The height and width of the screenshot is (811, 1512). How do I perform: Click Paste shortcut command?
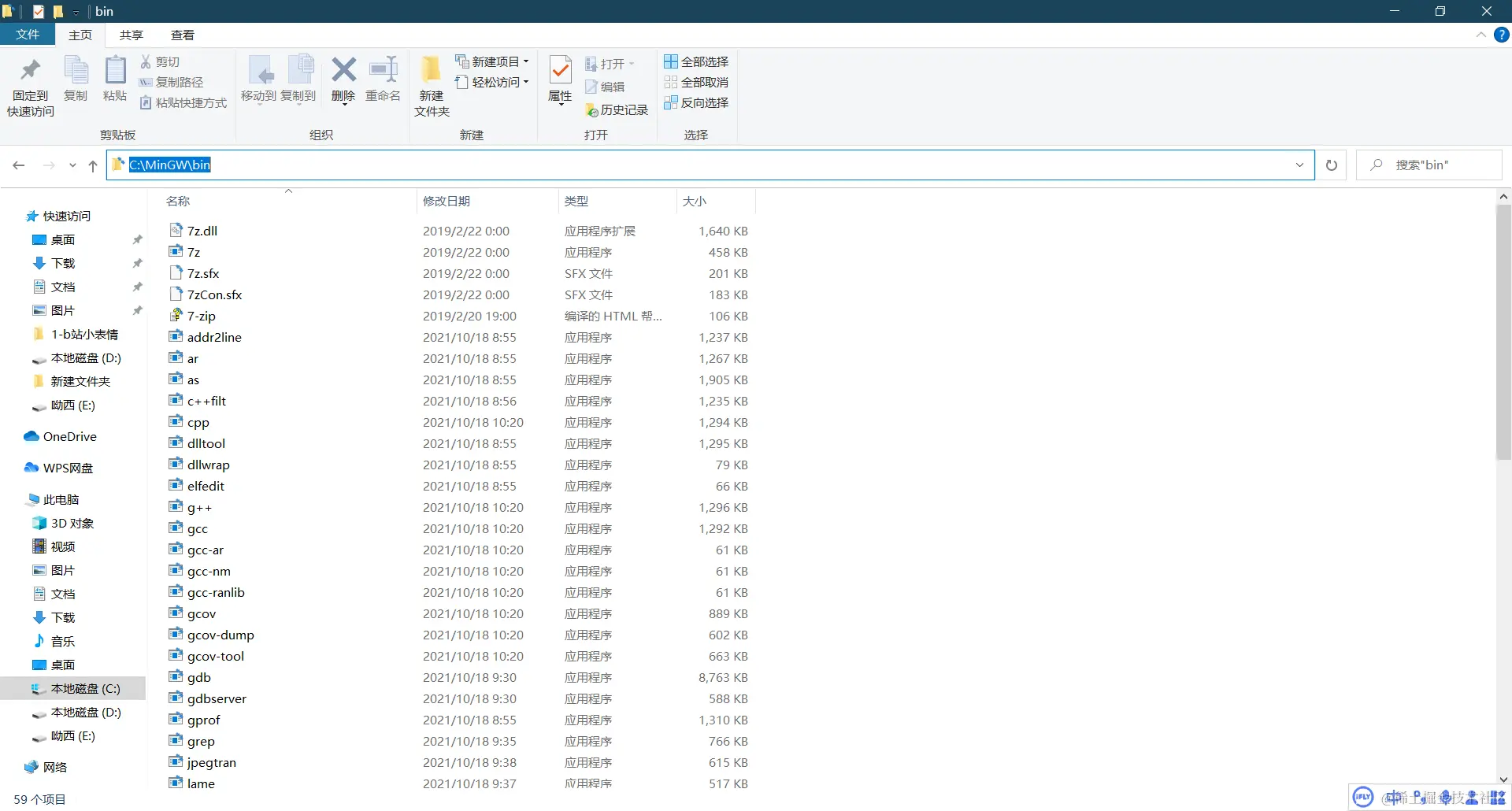(183, 102)
